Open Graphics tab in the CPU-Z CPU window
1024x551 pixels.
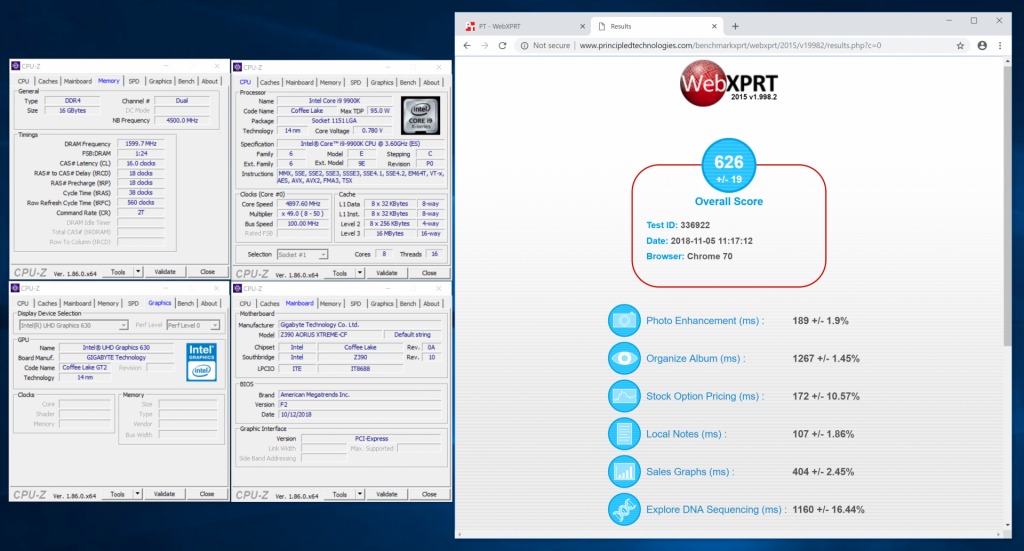pyautogui.click(x=382, y=82)
